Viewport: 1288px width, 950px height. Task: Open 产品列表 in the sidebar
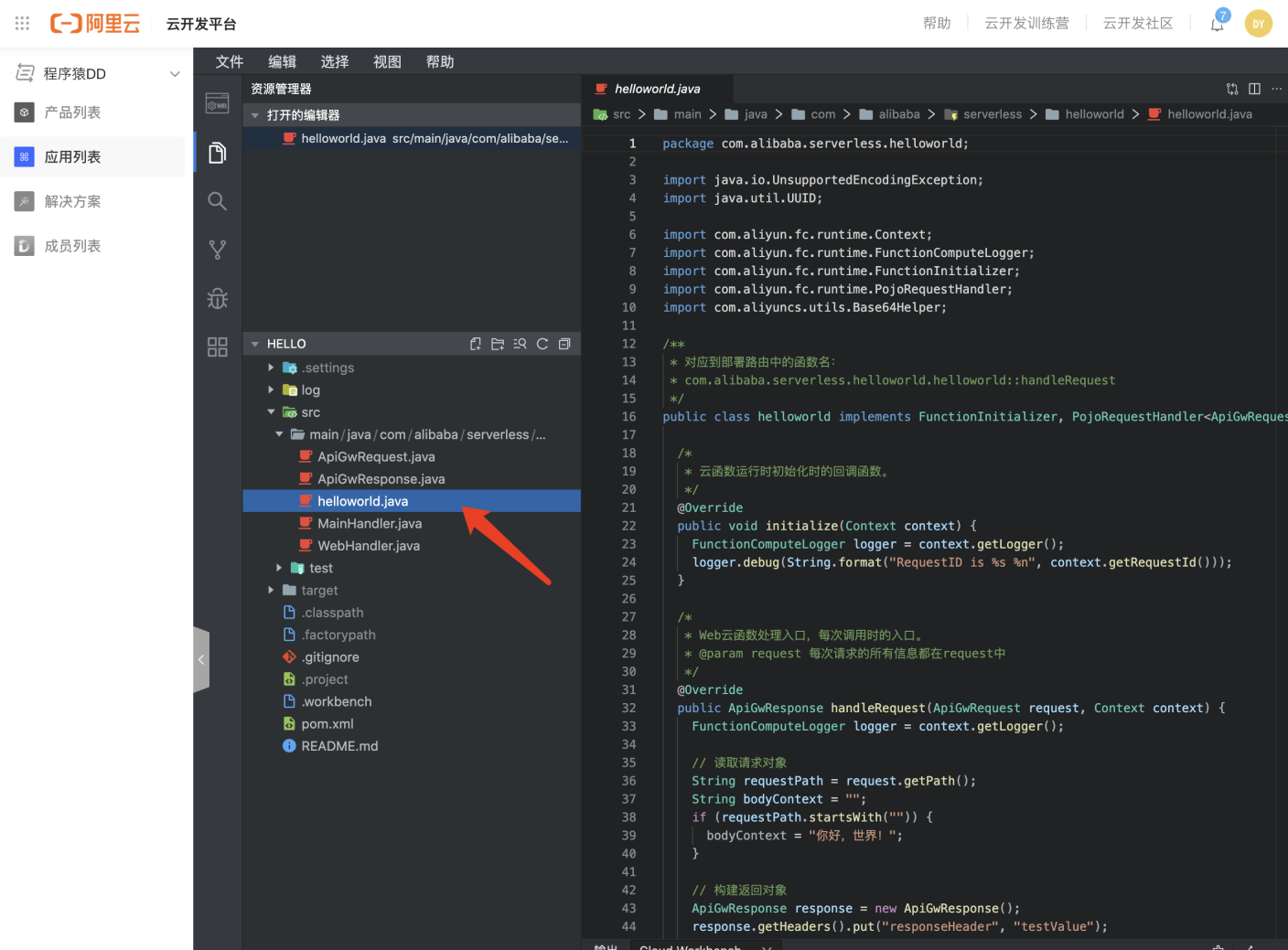click(x=91, y=112)
